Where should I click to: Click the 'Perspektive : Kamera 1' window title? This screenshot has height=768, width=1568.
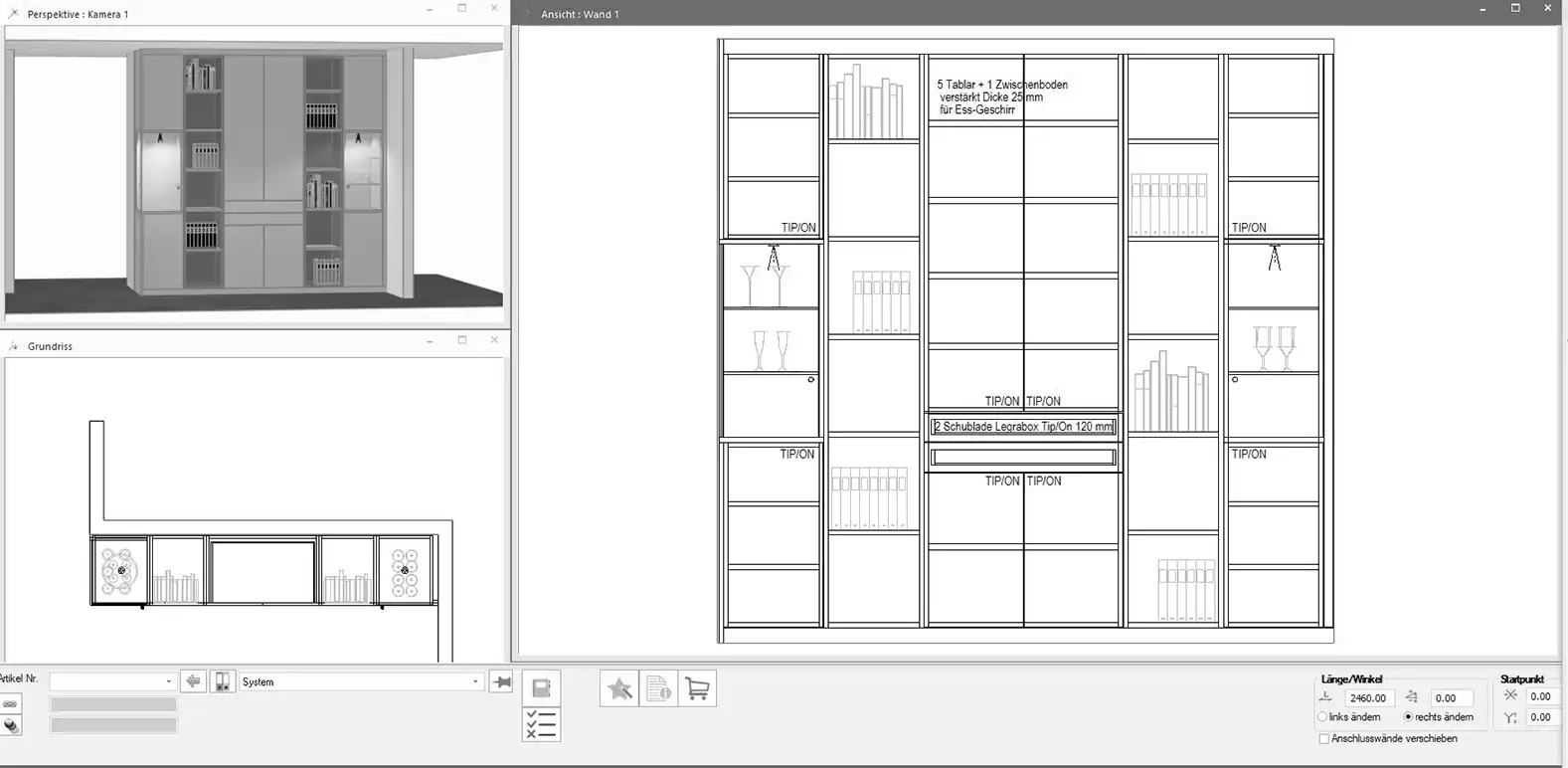(78, 15)
